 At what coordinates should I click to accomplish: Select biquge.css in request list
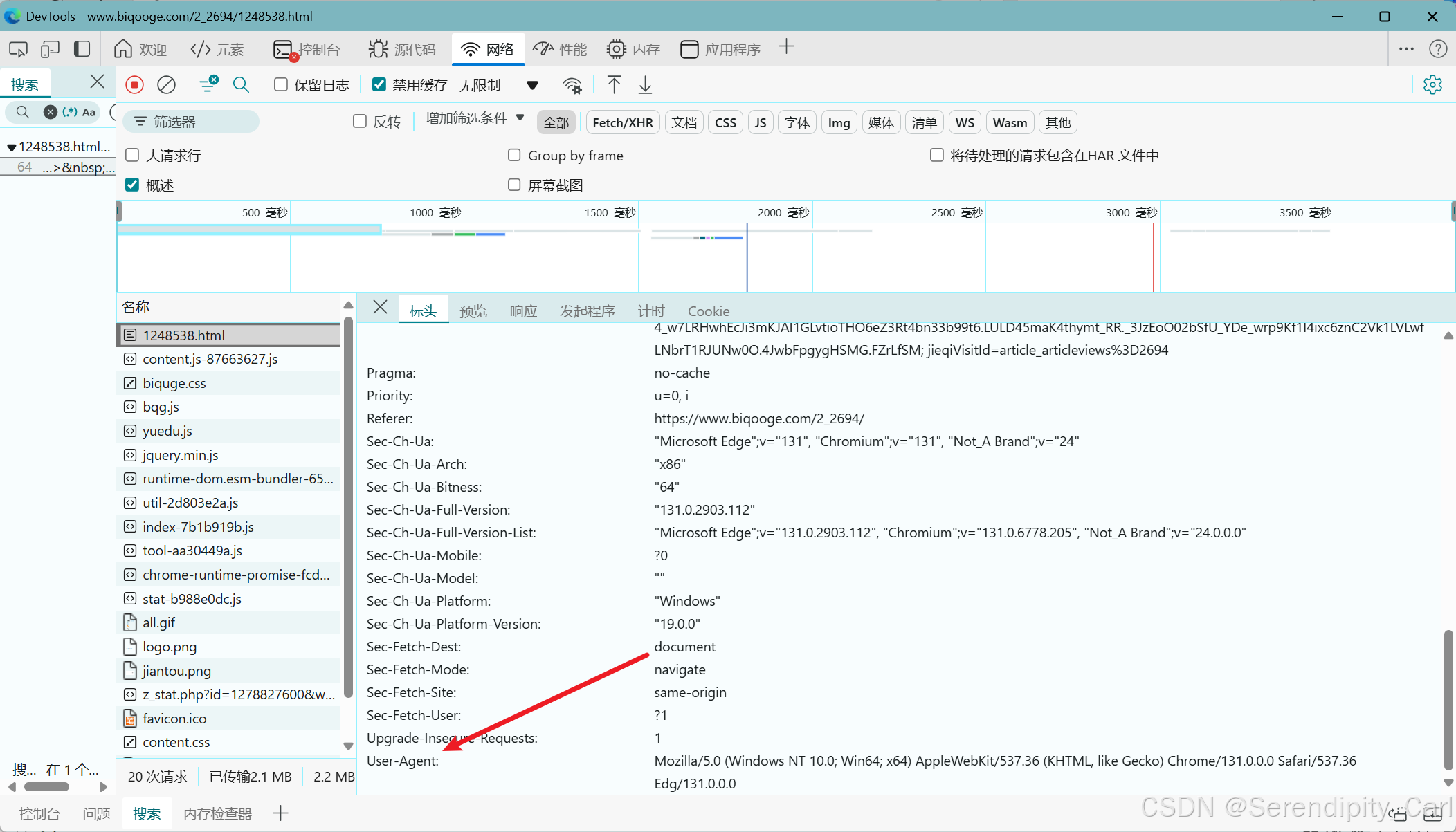(174, 383)
